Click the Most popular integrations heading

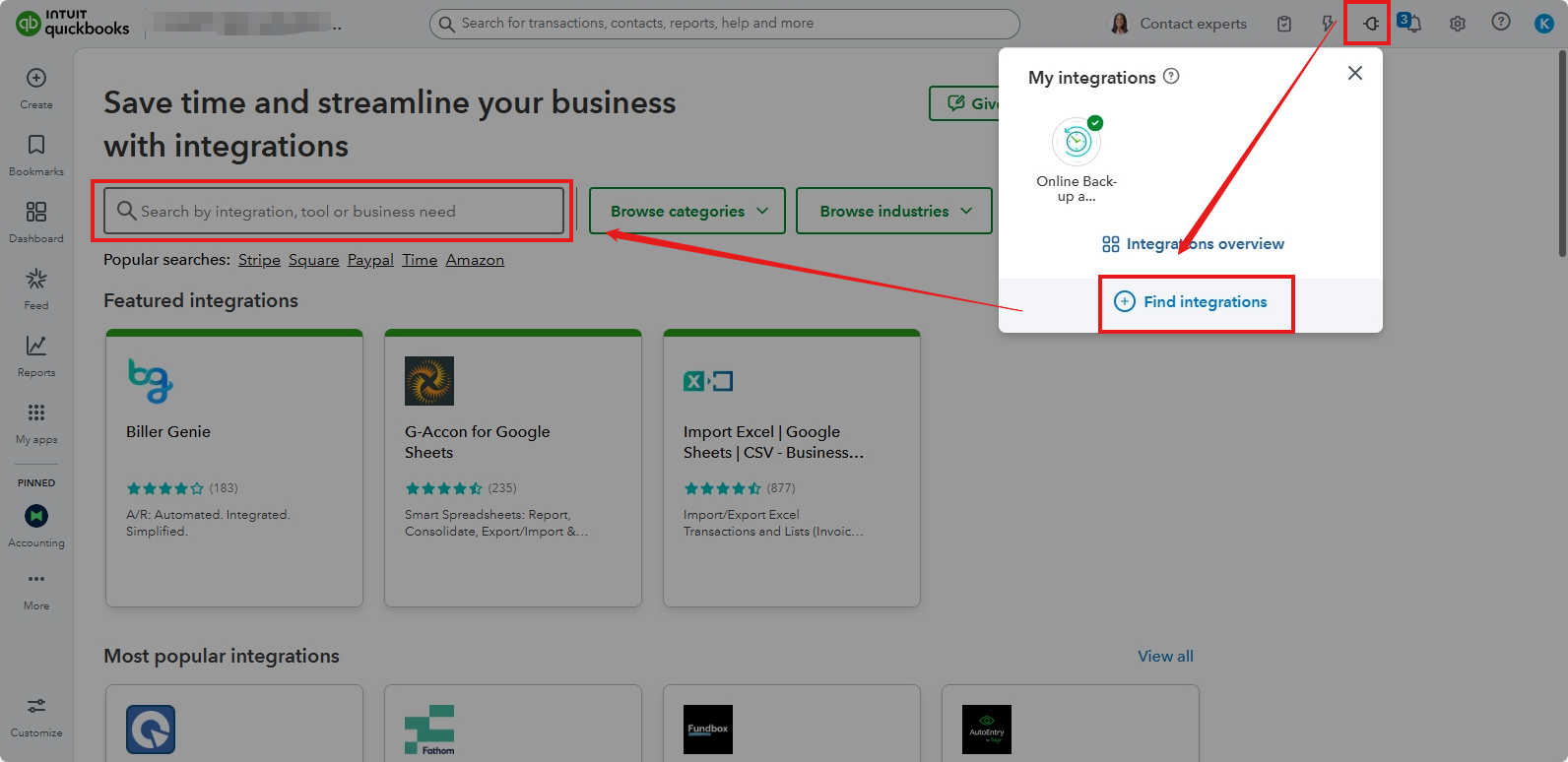coord(222,657)
